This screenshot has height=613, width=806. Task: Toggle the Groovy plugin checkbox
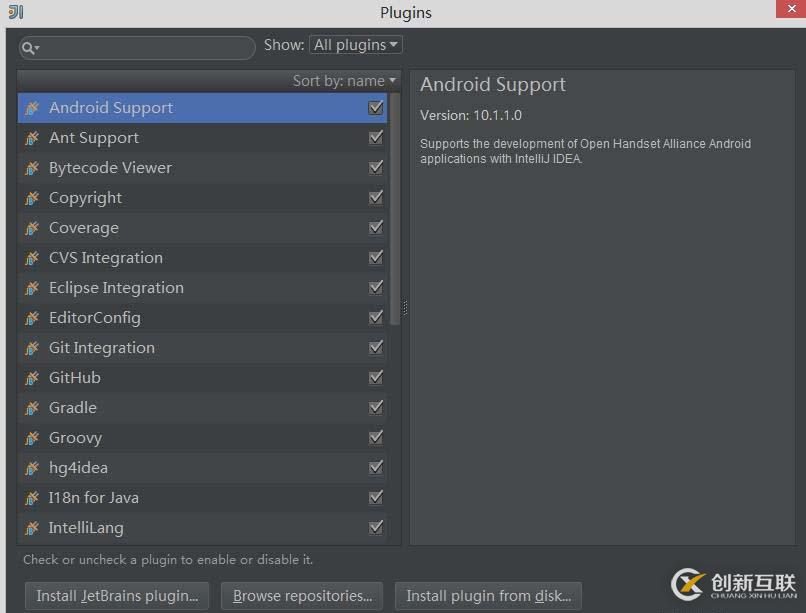pyautogui.click(x=376, y=437)
